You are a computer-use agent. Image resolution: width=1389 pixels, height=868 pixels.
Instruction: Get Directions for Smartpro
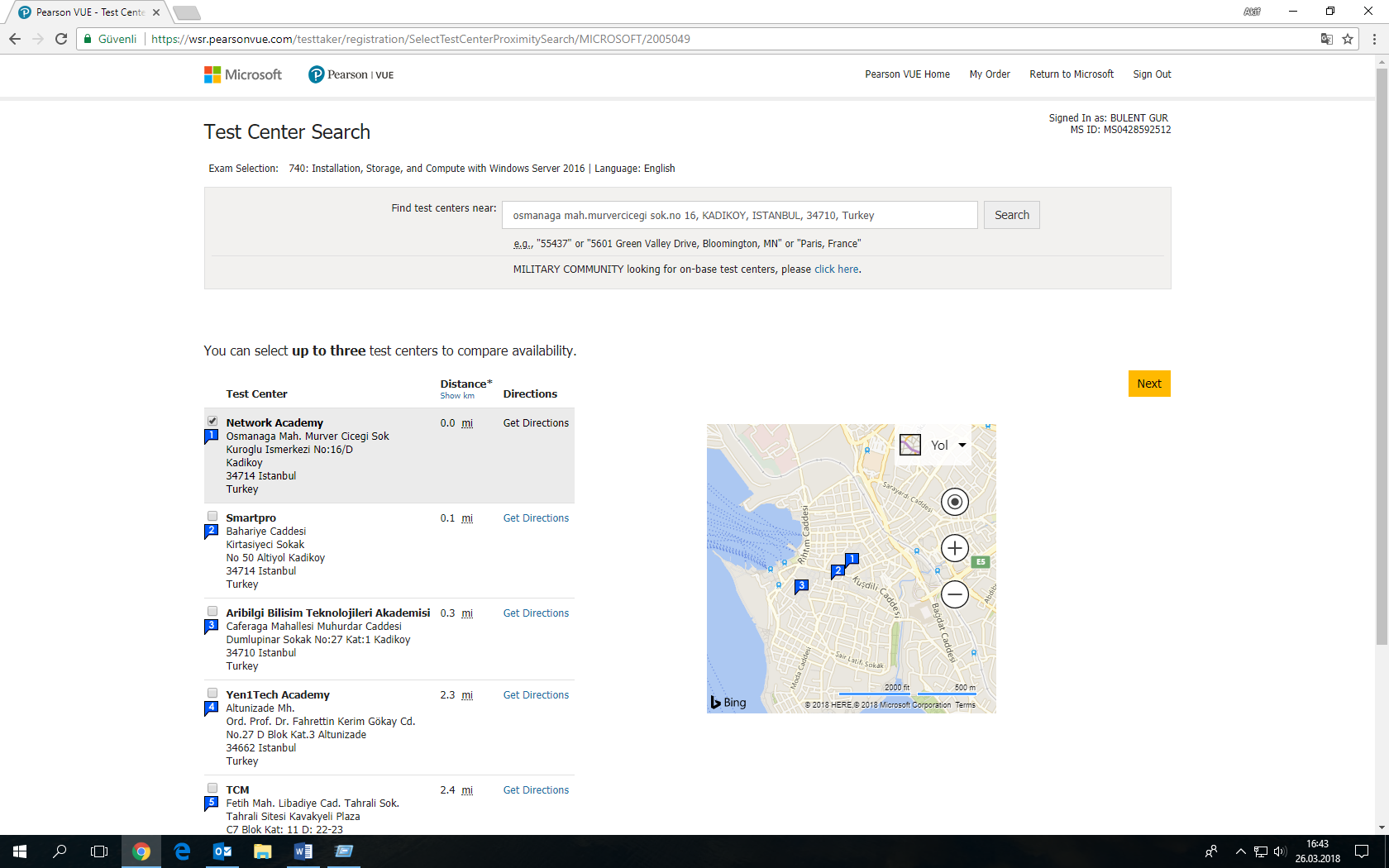[x=536, y=518]
